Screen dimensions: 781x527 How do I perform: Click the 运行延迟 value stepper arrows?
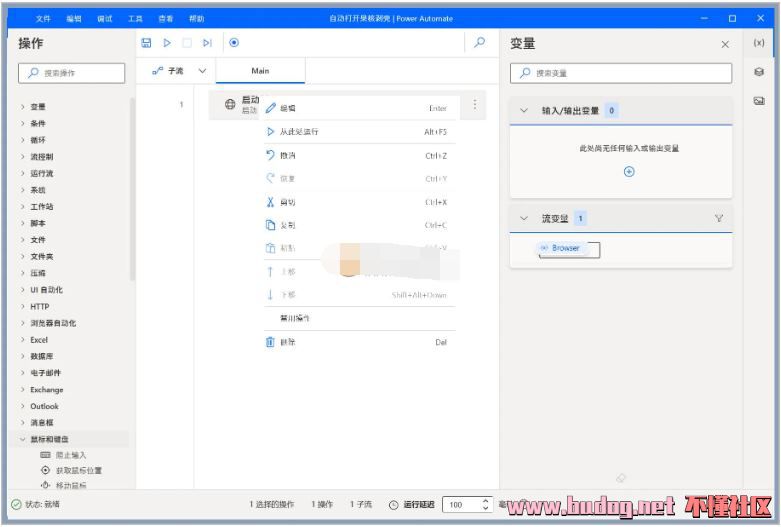(x=486, y=505)
